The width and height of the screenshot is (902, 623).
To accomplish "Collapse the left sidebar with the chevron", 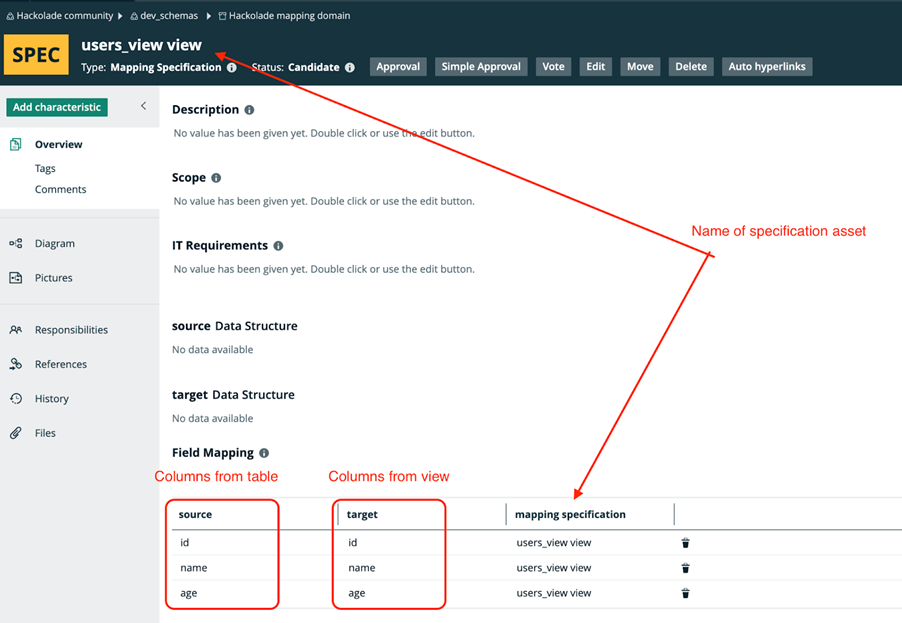I will [143, 104].
